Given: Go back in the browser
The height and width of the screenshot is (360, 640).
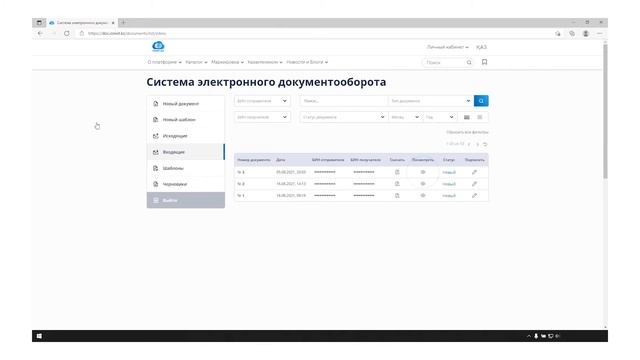Looking at the screenshot, I should (x=40, y=33).
